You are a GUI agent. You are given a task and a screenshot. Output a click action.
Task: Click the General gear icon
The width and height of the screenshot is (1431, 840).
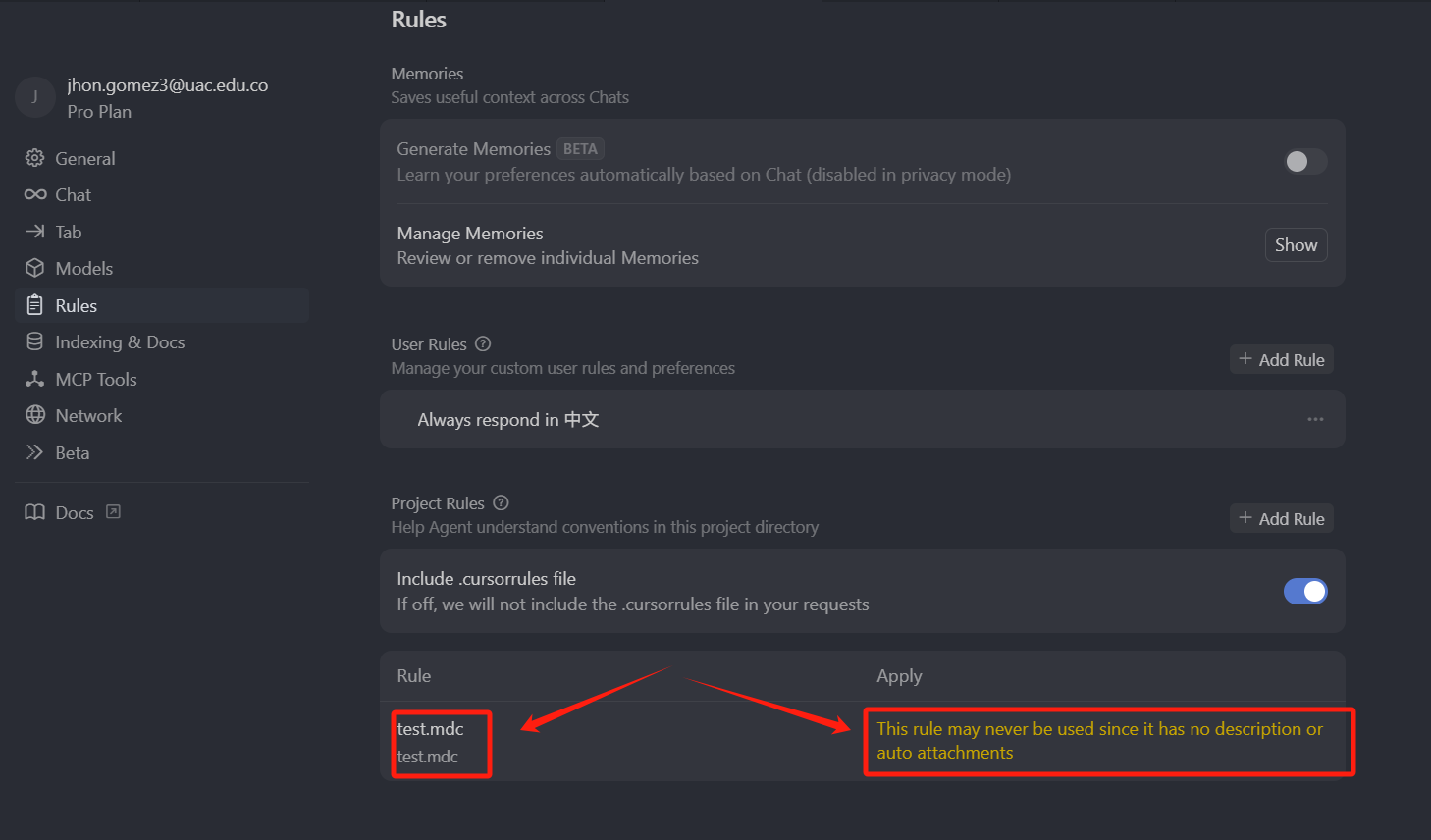35,158
